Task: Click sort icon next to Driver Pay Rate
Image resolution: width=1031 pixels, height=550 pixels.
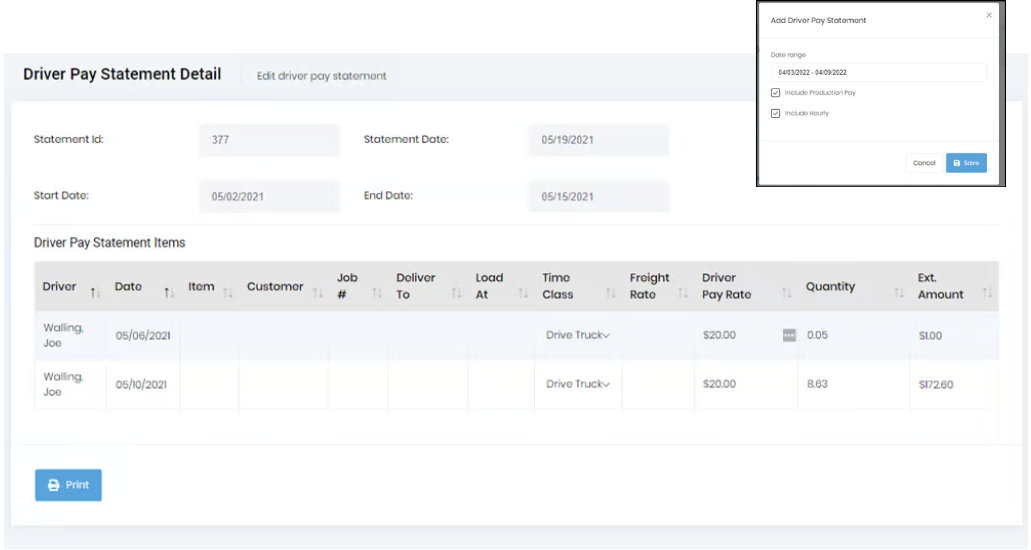Action: pyautogui.click(x=787, y=293)
